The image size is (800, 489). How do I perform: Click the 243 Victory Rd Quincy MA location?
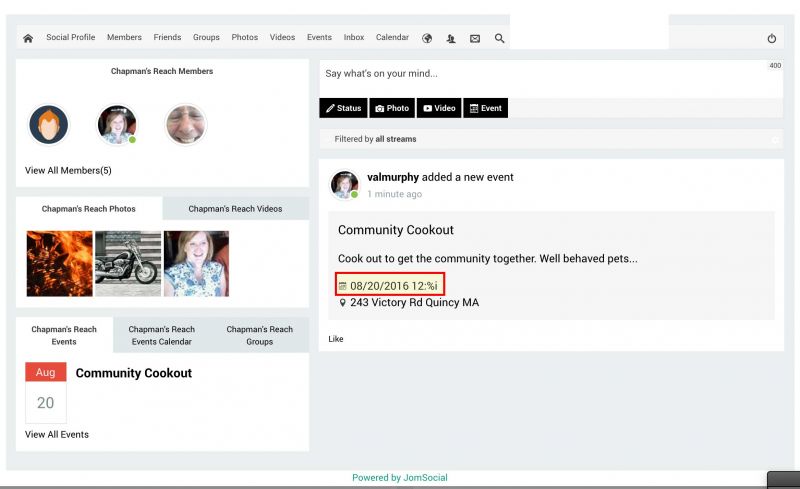pos(414,303)
